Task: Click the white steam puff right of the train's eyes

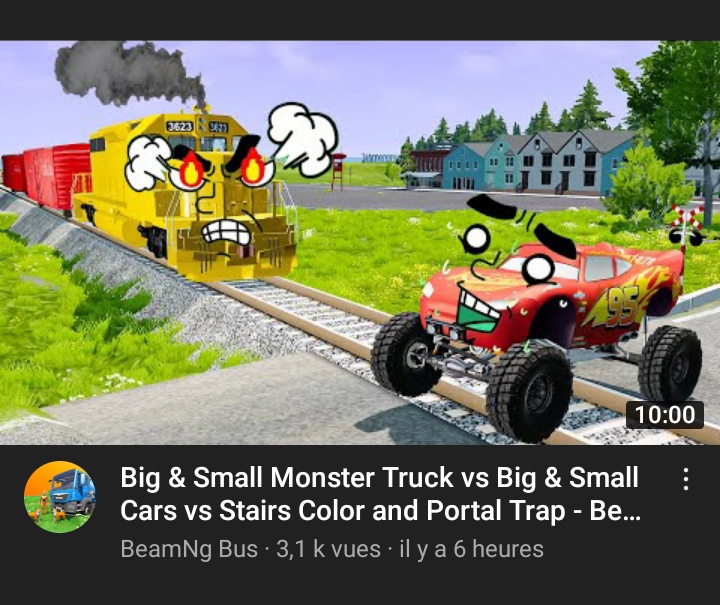Action: (x=302, y=139)
